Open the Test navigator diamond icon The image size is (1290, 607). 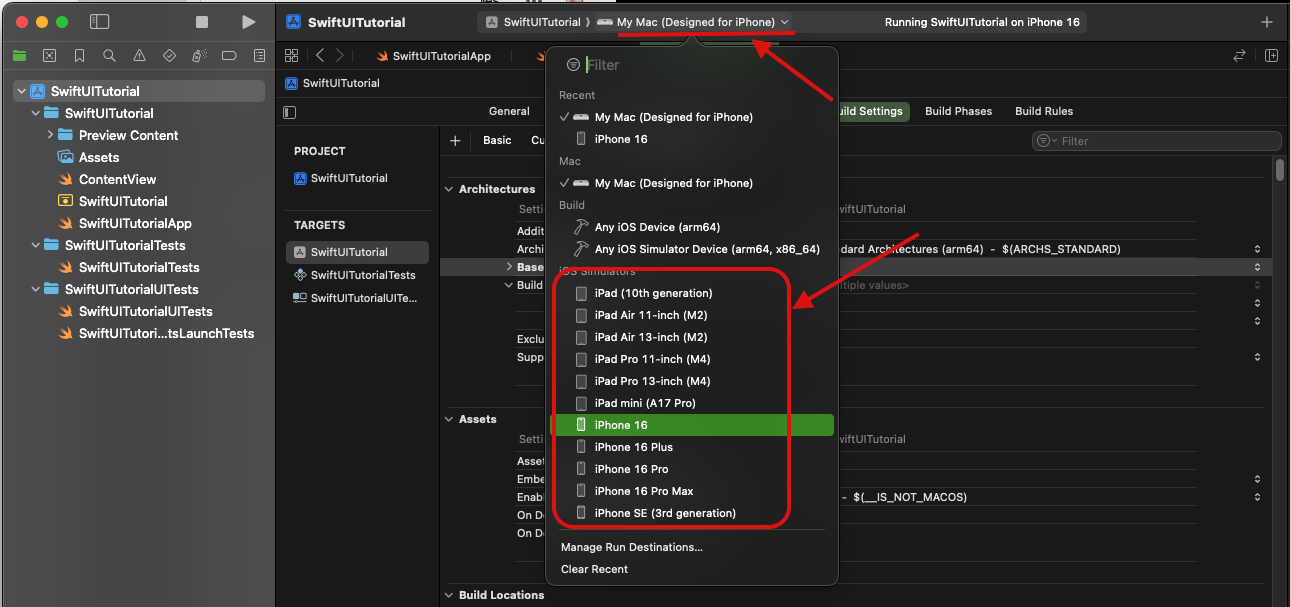169,56
